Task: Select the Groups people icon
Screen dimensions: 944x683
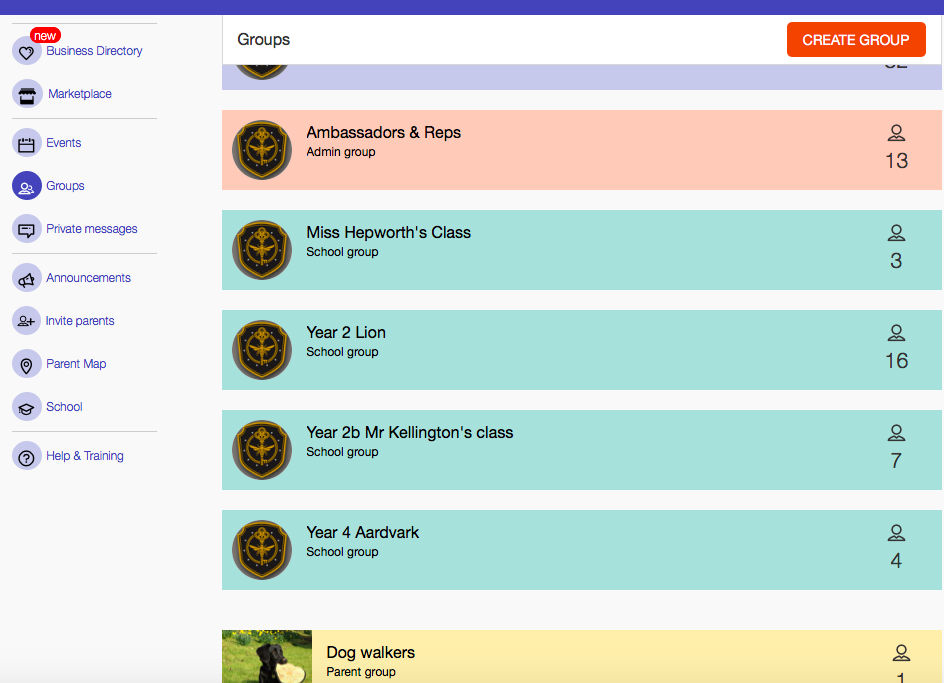Action: pyautogui.click(x=26, y=186)
